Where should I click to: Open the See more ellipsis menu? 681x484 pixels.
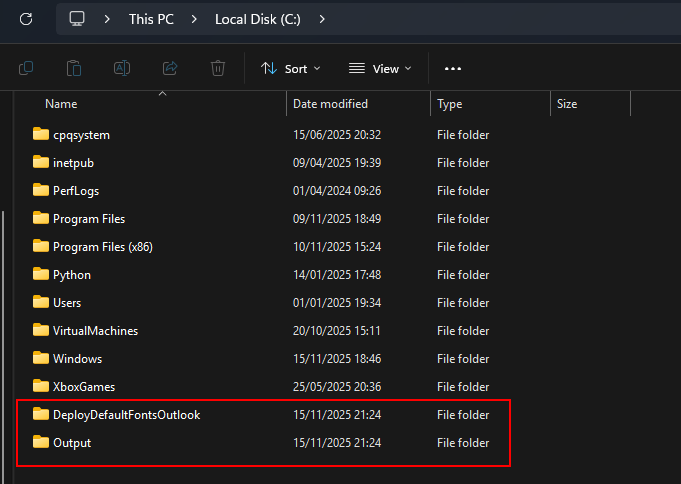pyautogui.click(x=453, y=69)
